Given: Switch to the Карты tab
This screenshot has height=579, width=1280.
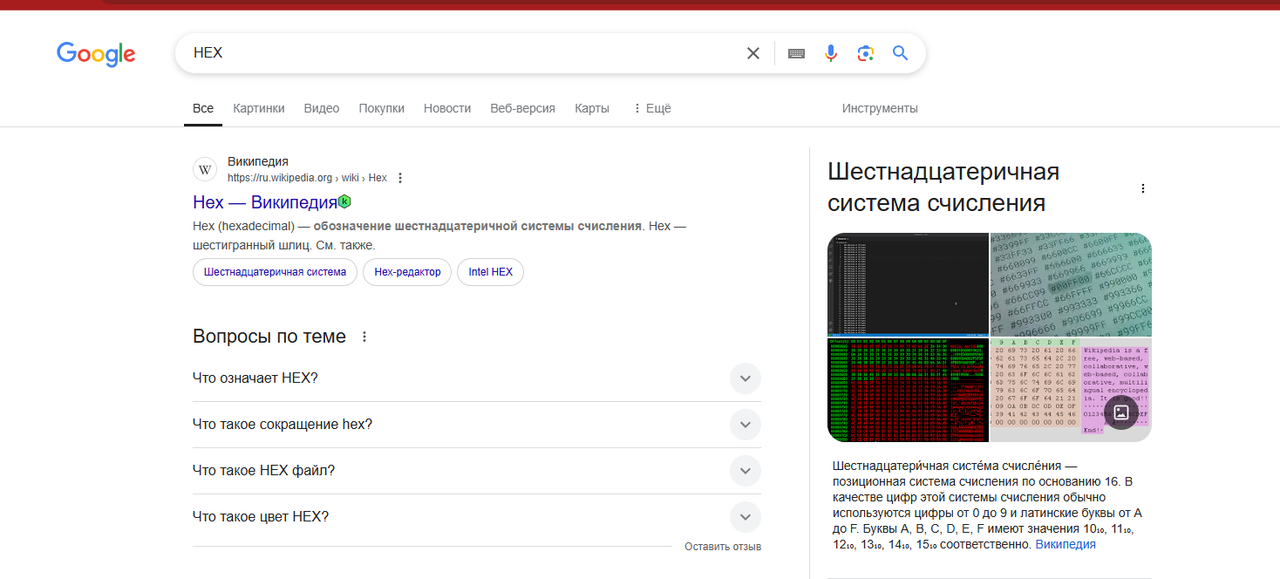Looking at the screenshot, I should pyautogui.click(x=592, y=108).
